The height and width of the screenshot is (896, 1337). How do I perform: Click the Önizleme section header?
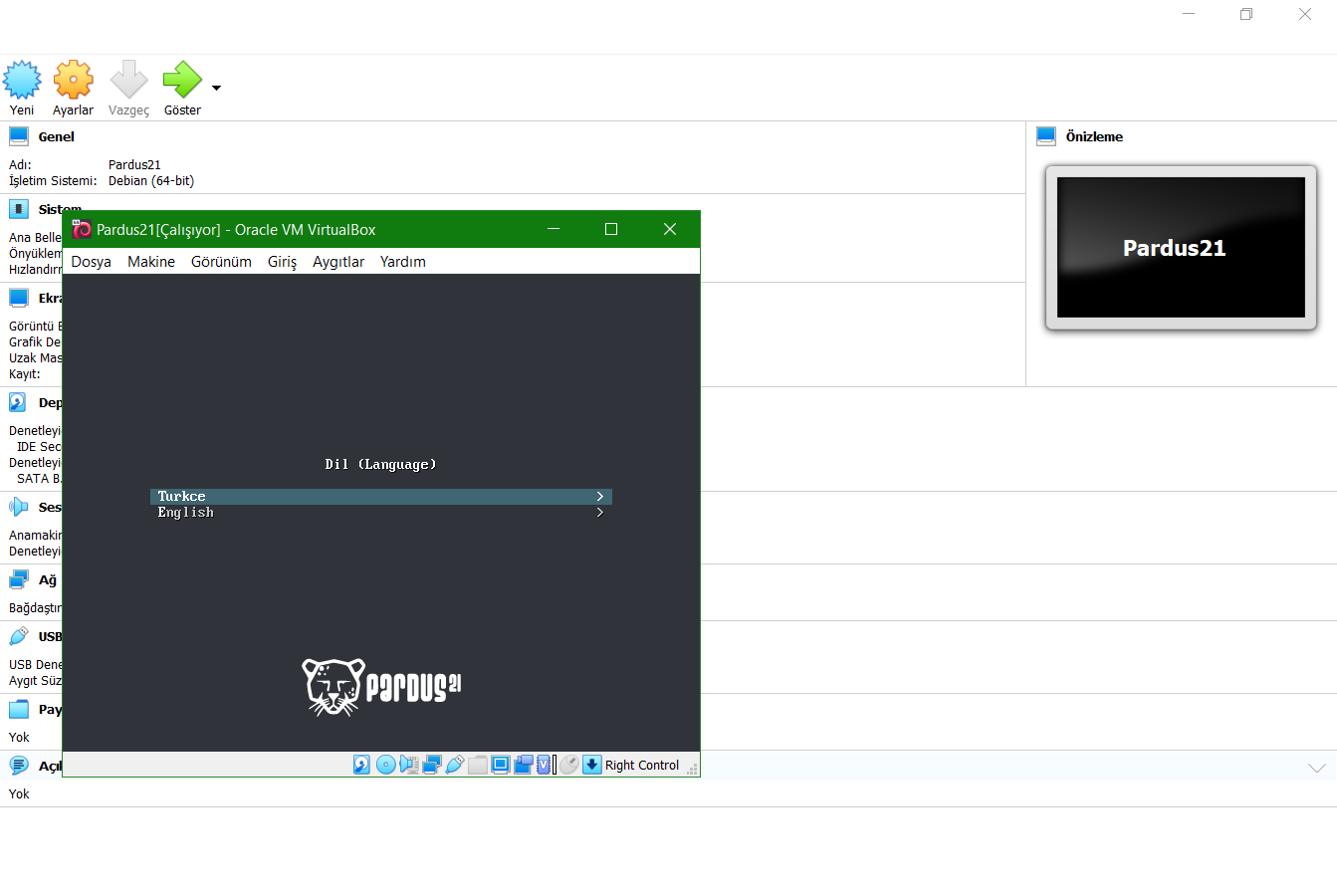point(1093,137)
